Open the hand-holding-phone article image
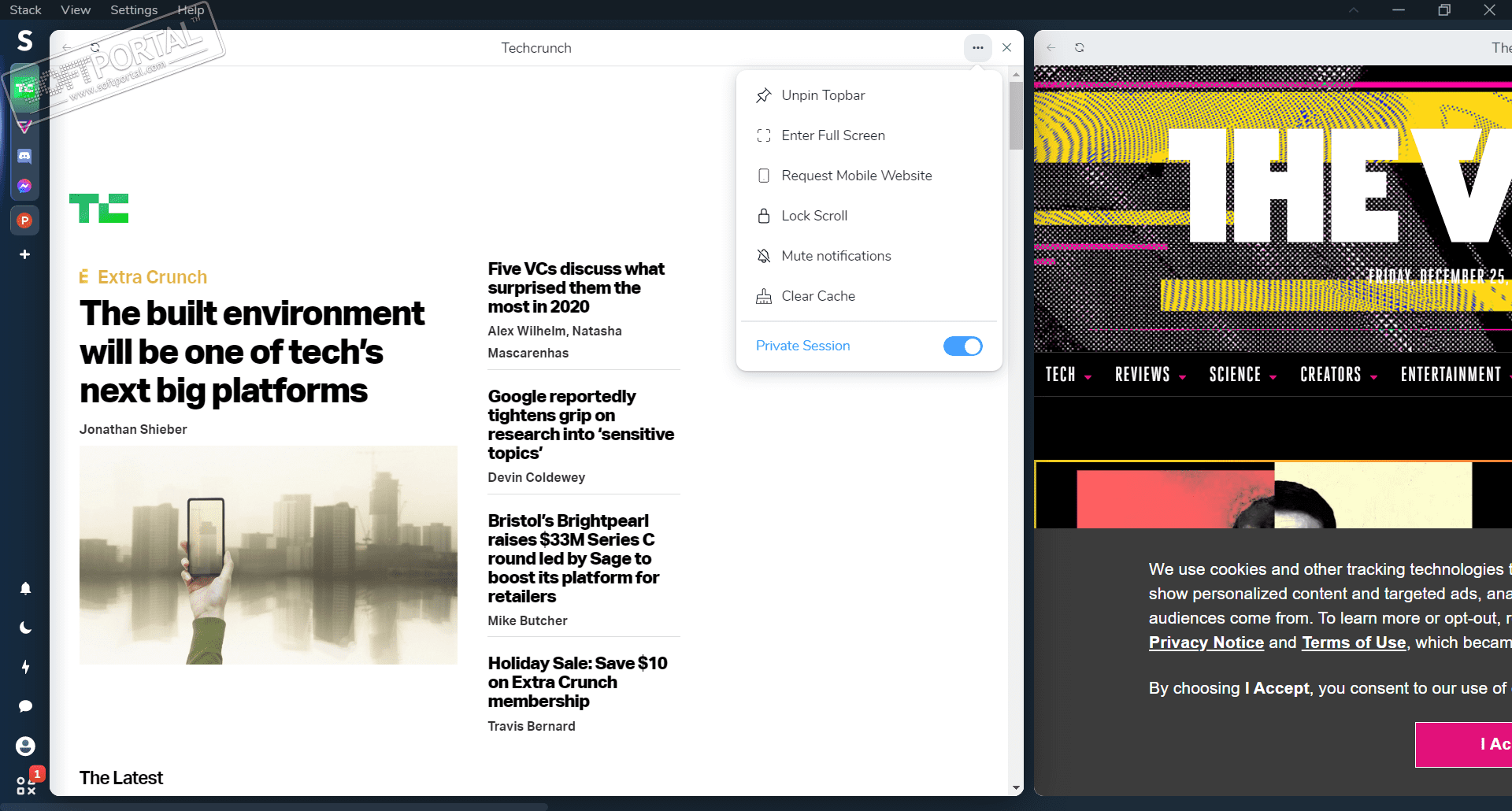The image size is (1512, 811). click(269, 555)
